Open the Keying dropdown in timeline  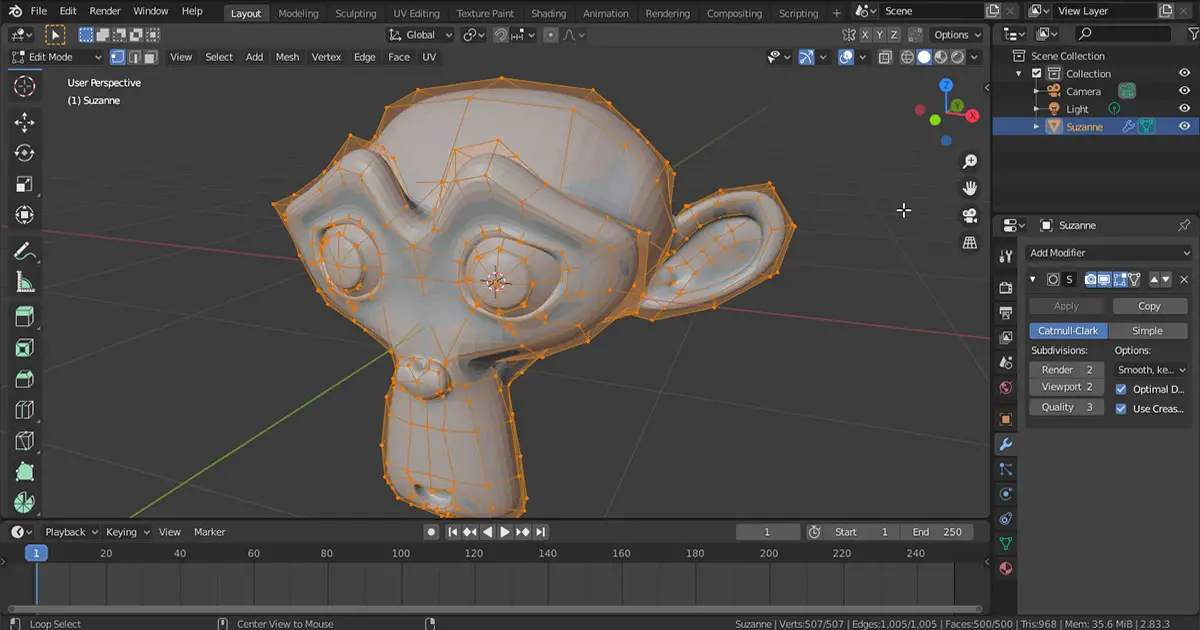tap(127, 532)
